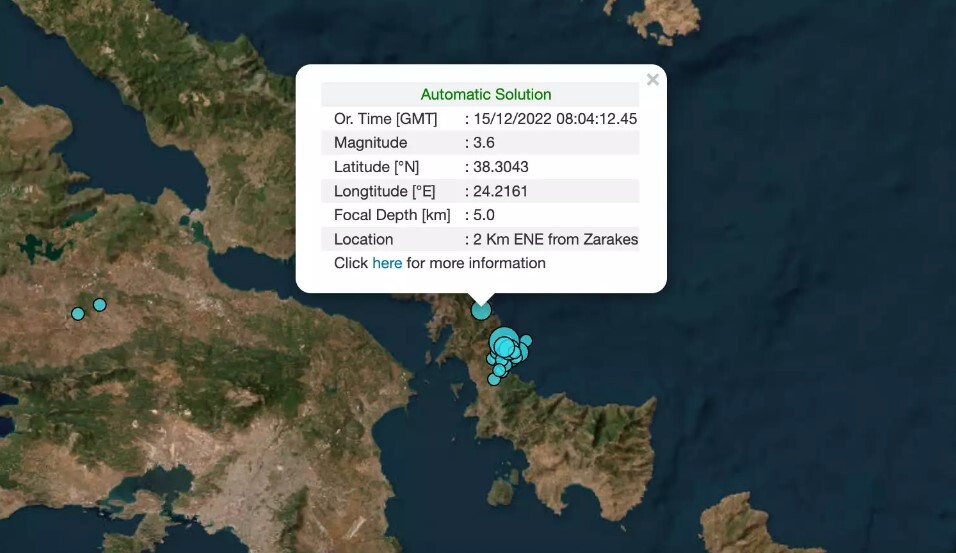Click the focal depth value 5.0

[484, 215]
